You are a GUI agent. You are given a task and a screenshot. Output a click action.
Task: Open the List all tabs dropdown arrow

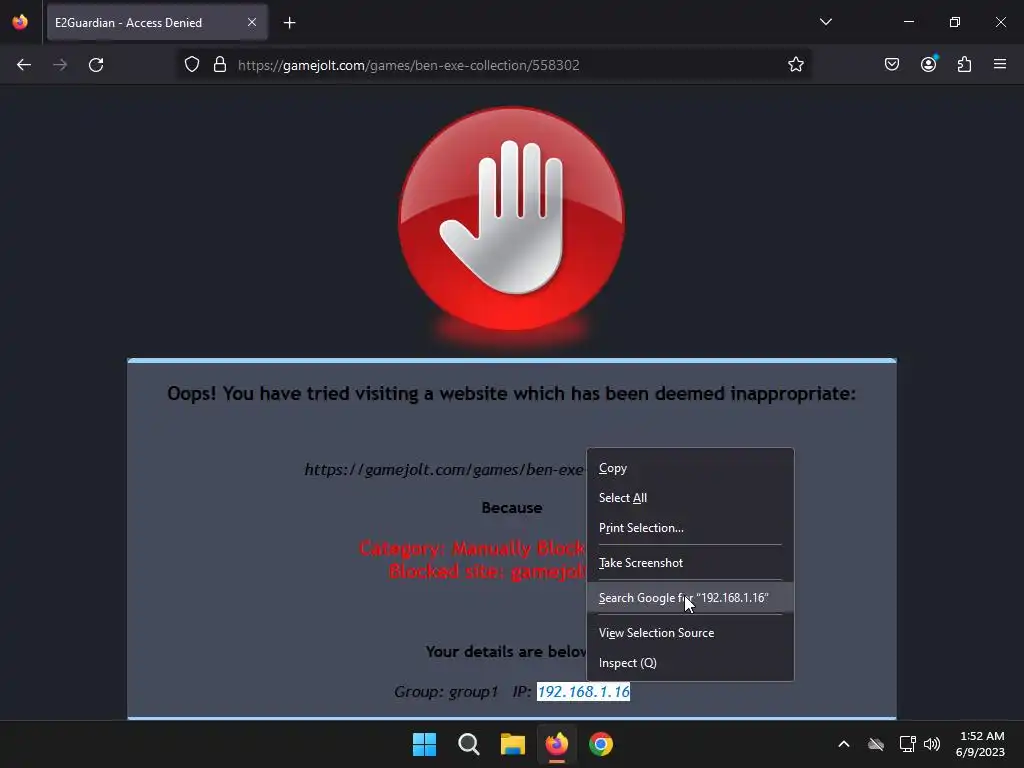(x=825, y=22)
